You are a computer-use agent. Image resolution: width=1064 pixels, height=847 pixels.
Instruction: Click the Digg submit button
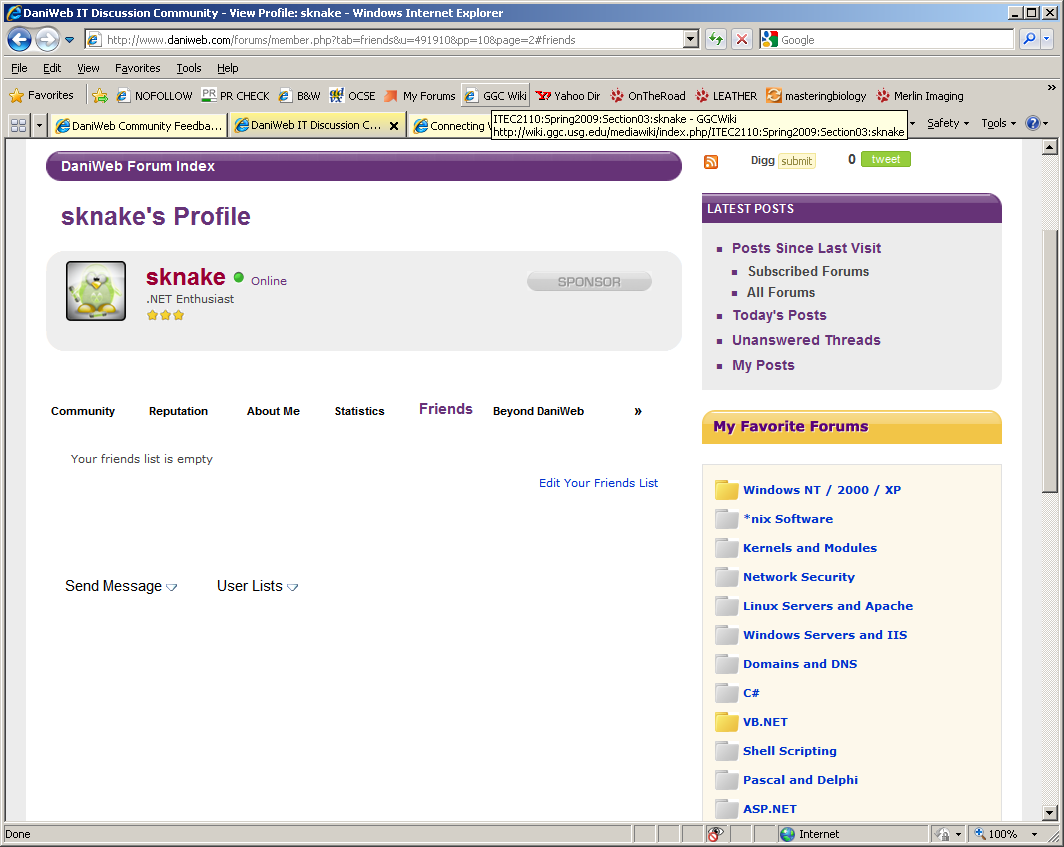[x=796, y=161]
